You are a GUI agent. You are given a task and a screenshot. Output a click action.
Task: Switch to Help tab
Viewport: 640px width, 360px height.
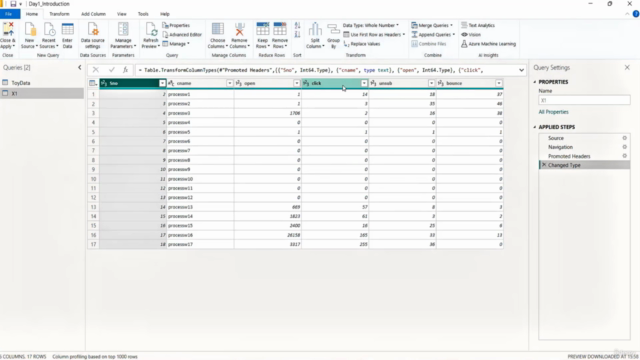pos(164,14)
